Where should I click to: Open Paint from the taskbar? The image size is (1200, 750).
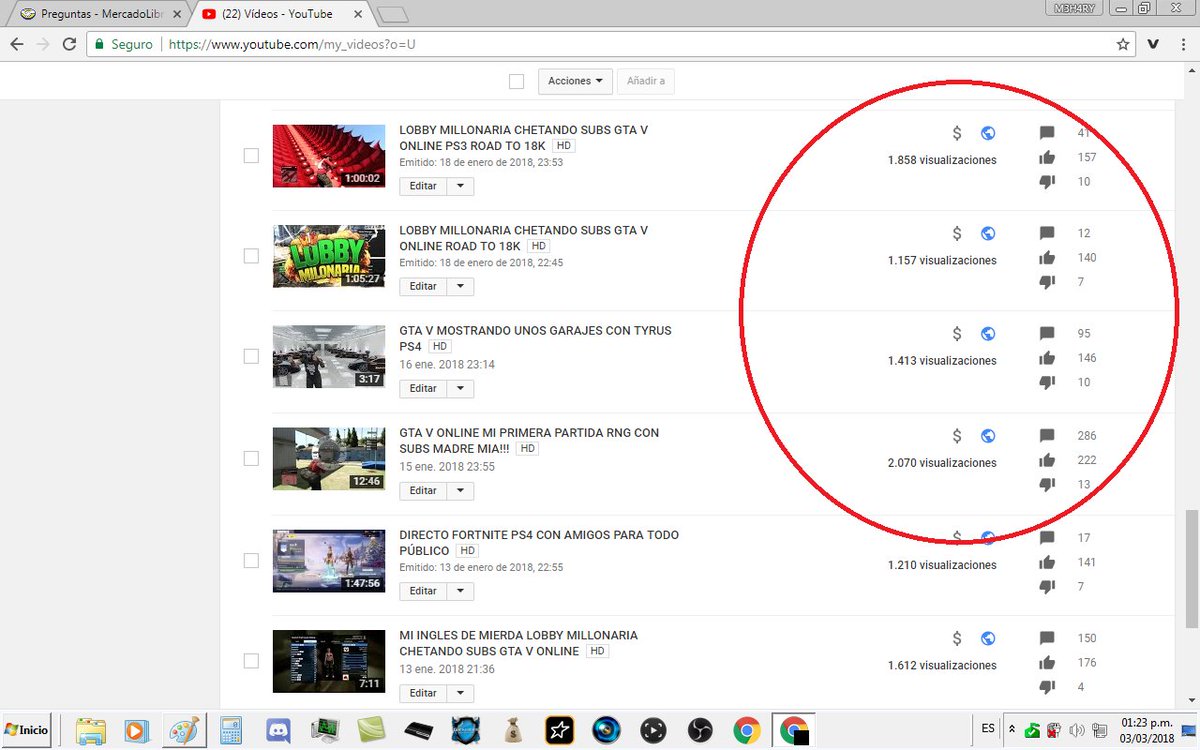click(x=183, y=730)
